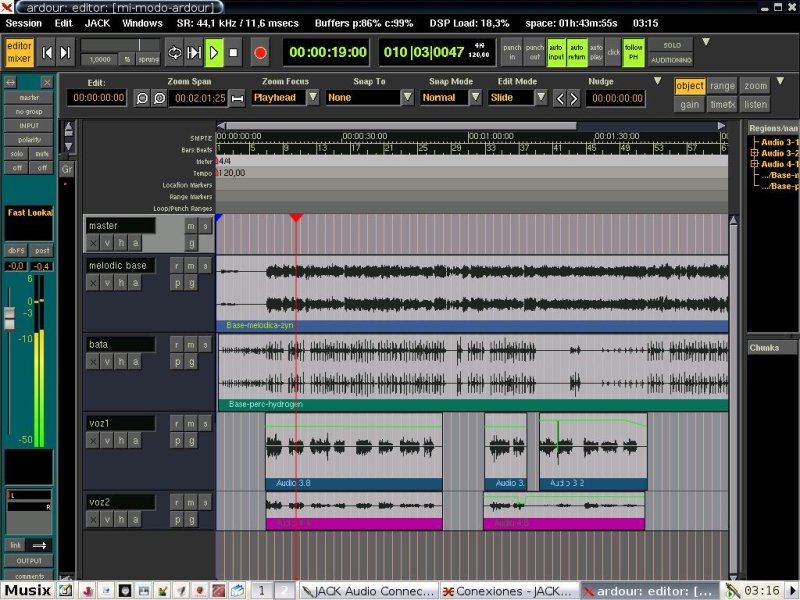The image size is (800, 600).
Task: Go to session start in transport
Action: point(47,53)
